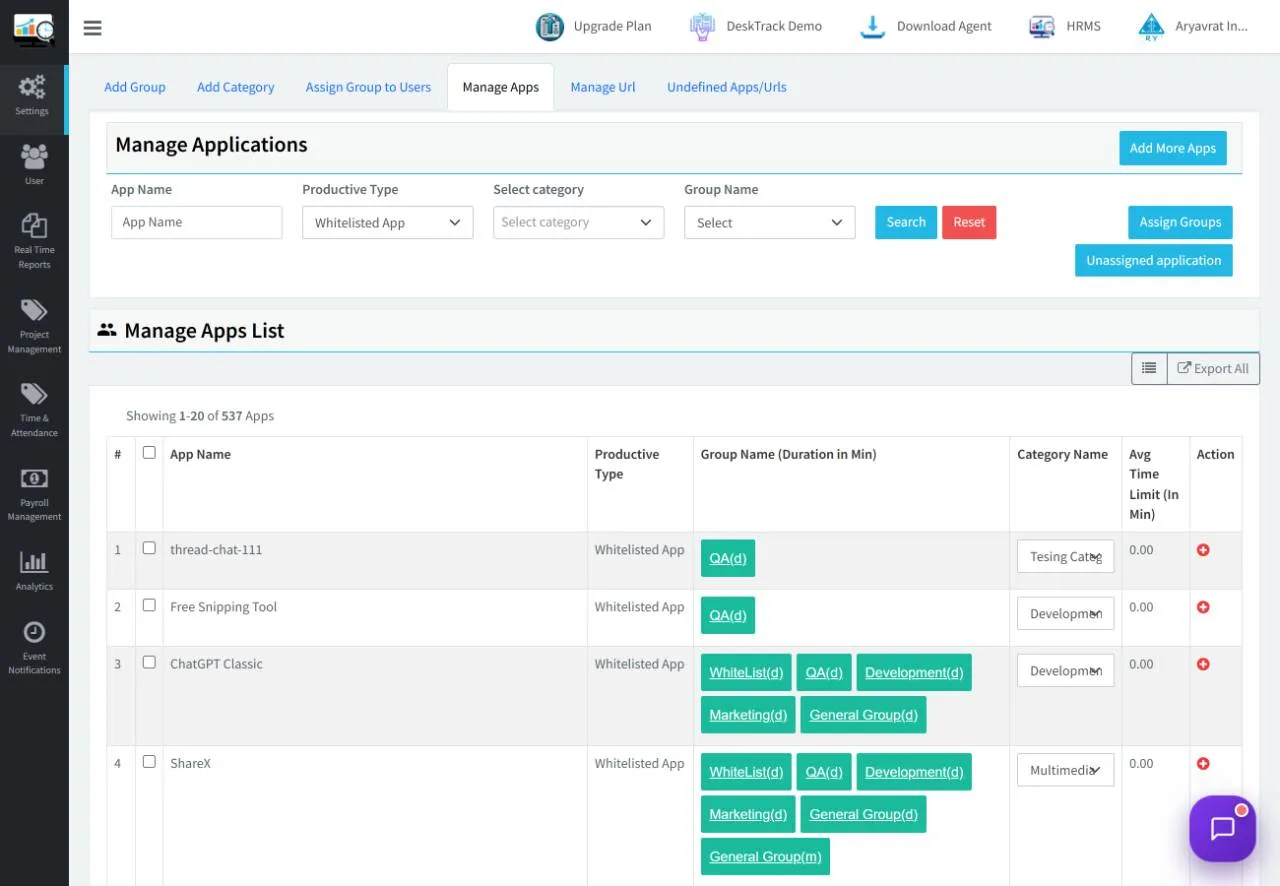The height and width of the screenshot is (886, 1280).
Task: Open the User section in sidebar
Action: click(x=34, y=165)
